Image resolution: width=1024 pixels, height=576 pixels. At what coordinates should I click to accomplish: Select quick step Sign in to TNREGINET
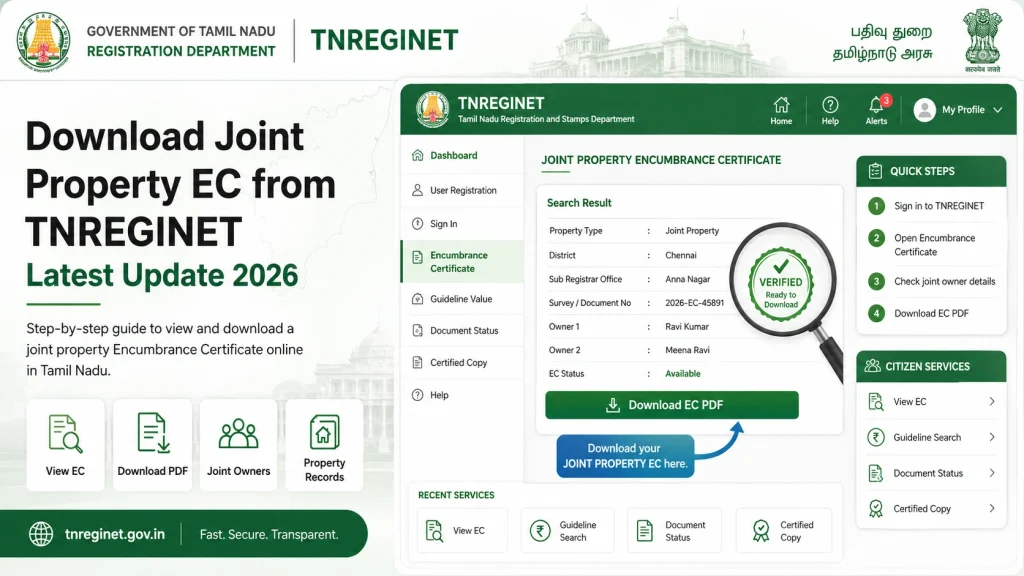(x=931, y=206)
